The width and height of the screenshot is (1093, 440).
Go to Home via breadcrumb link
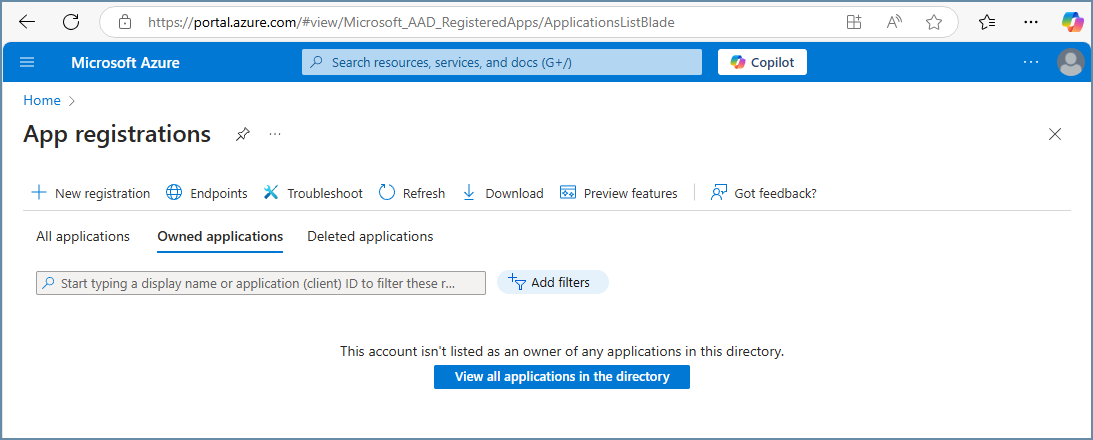42,100
